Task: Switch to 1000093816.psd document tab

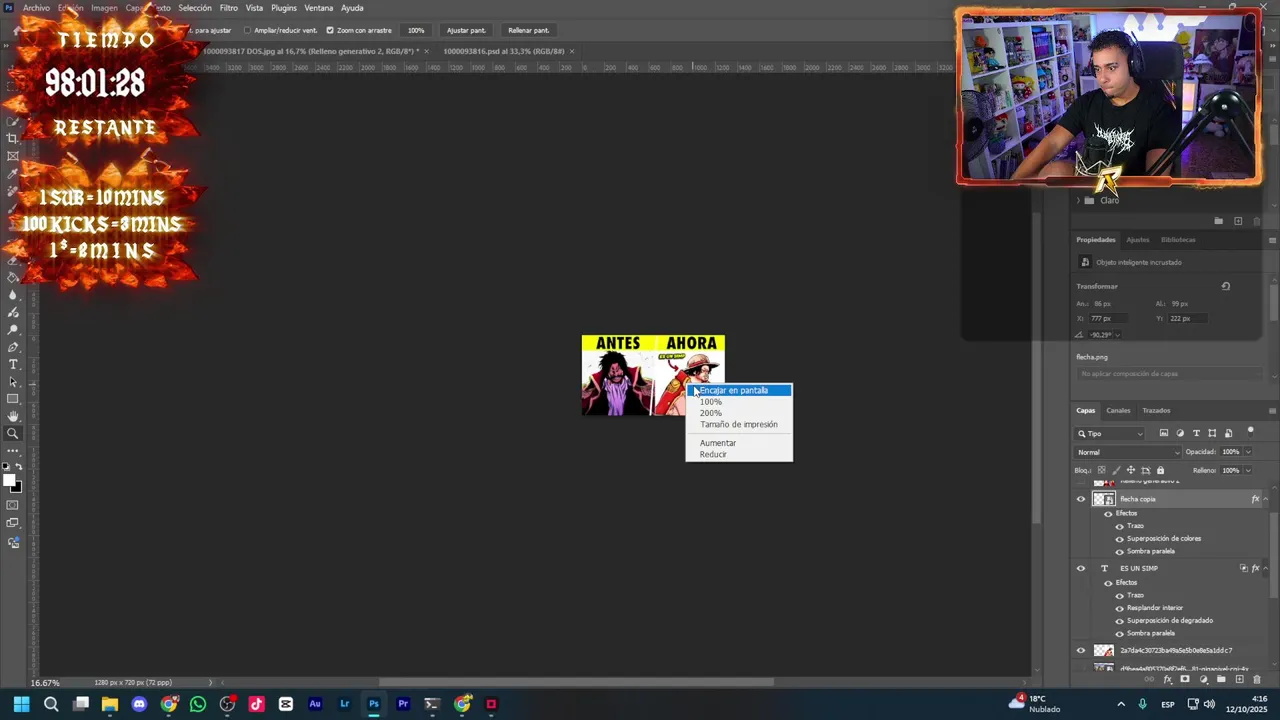Action: pyautogui.click(x=504, y=51)
